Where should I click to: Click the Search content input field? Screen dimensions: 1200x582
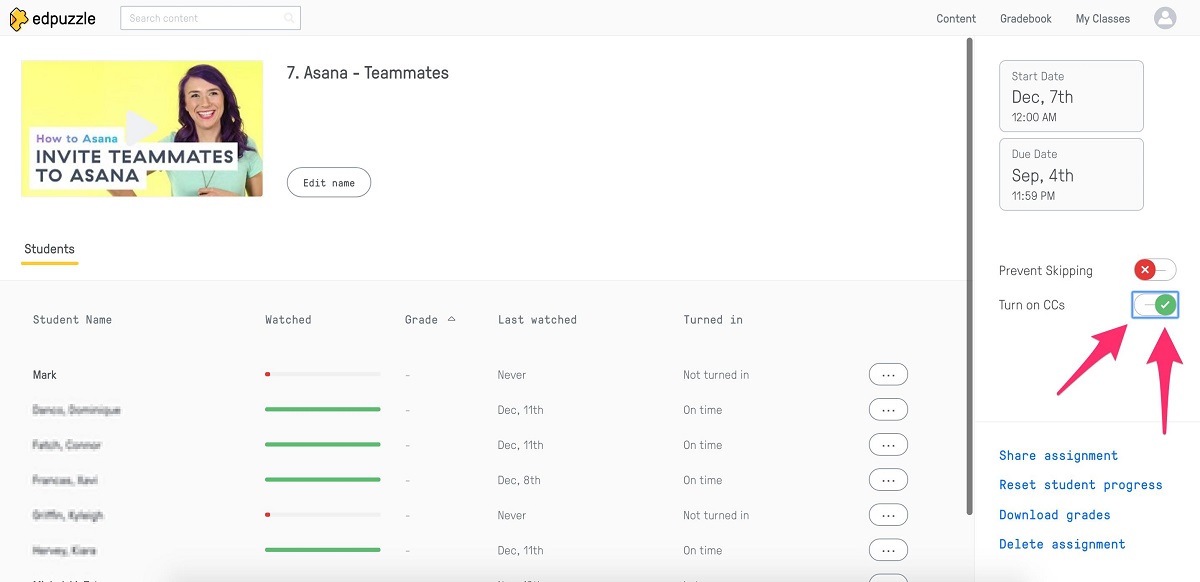pyautogui.click(x=200, y=17)
